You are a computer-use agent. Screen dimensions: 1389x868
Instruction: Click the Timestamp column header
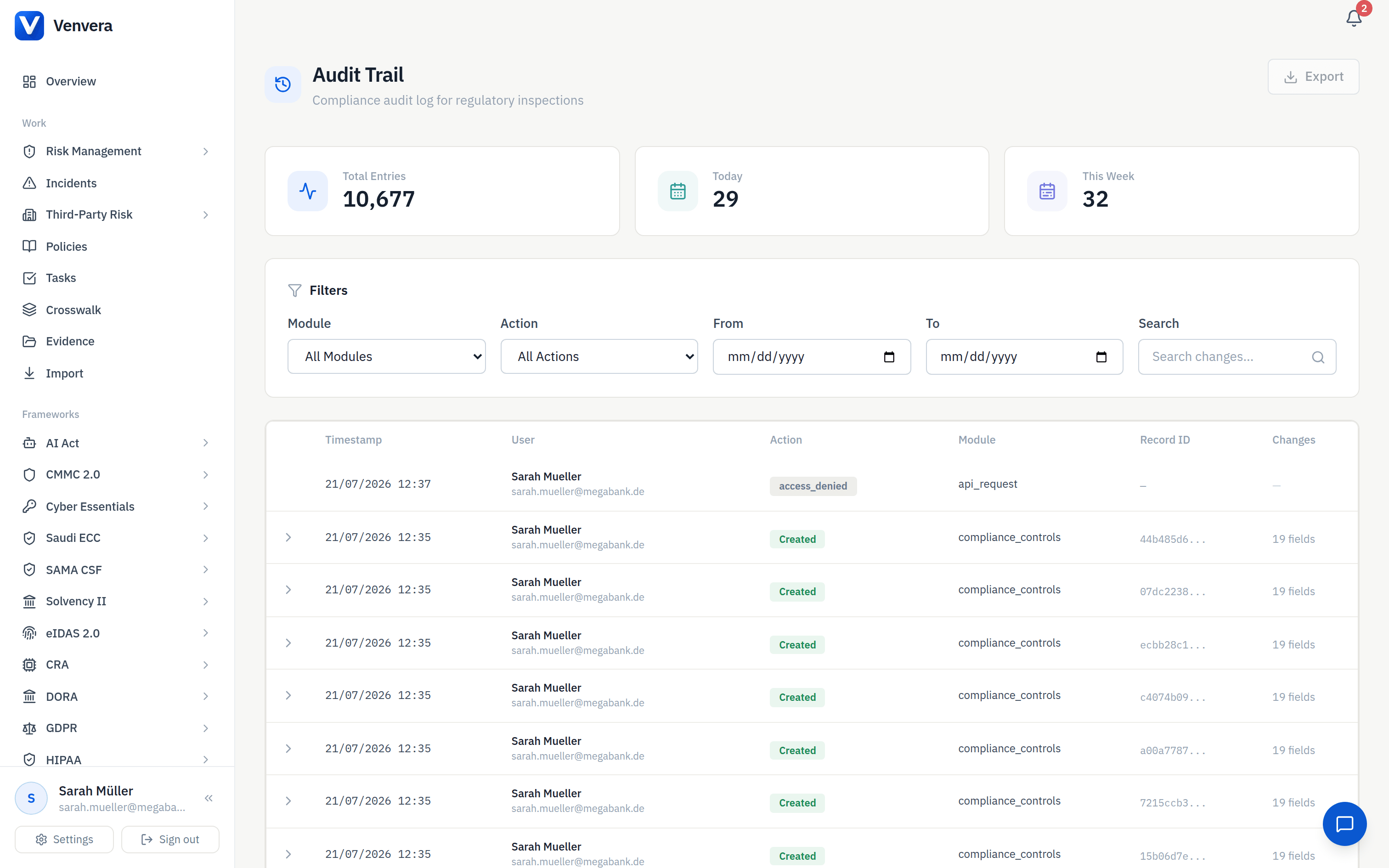point(353,440)
